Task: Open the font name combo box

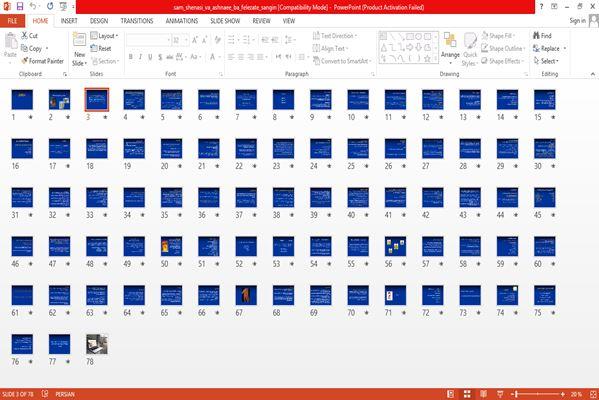Action: pyautogui.click(x=148, y=40)
